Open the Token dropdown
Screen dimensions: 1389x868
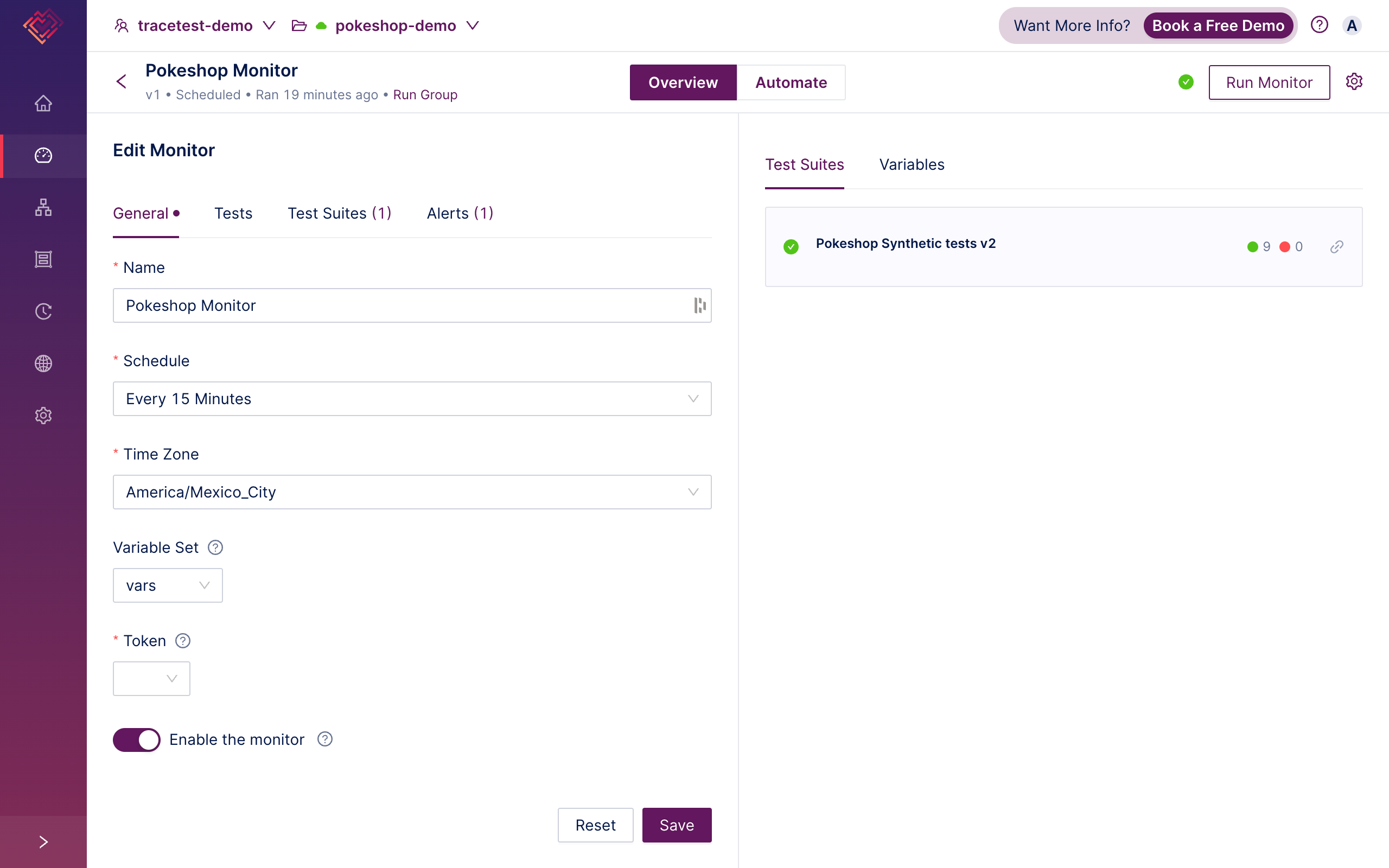pos(151,679)
